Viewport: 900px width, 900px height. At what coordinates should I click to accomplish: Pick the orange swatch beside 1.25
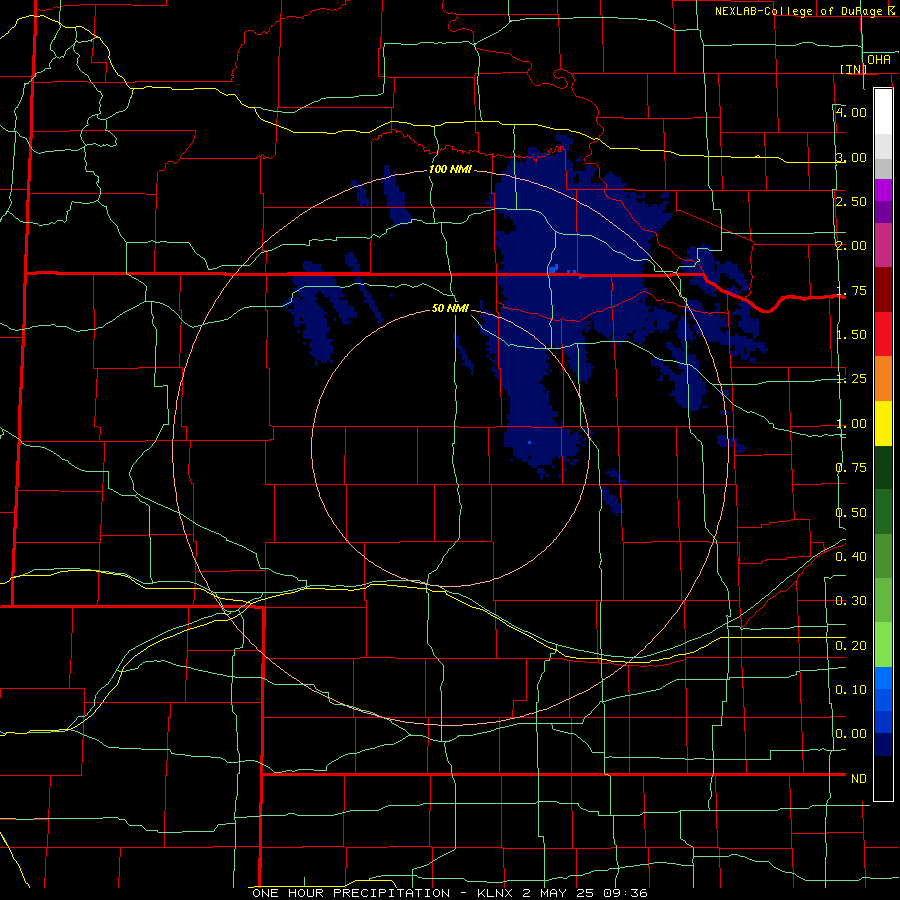tap(883, 378)
